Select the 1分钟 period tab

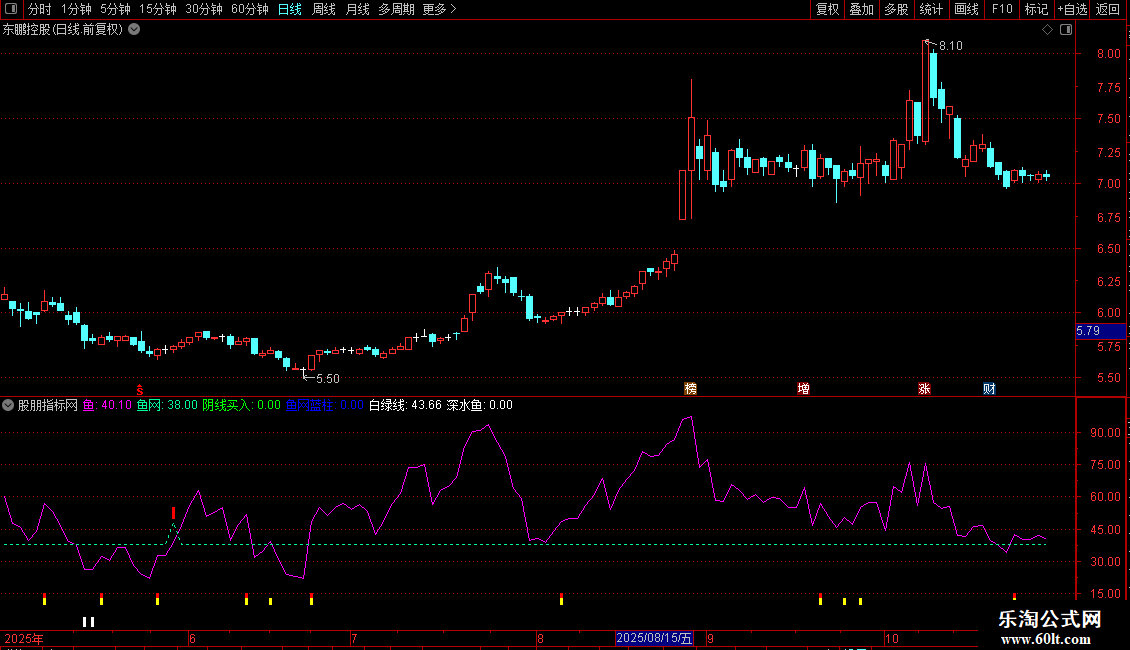click(76, 9)
